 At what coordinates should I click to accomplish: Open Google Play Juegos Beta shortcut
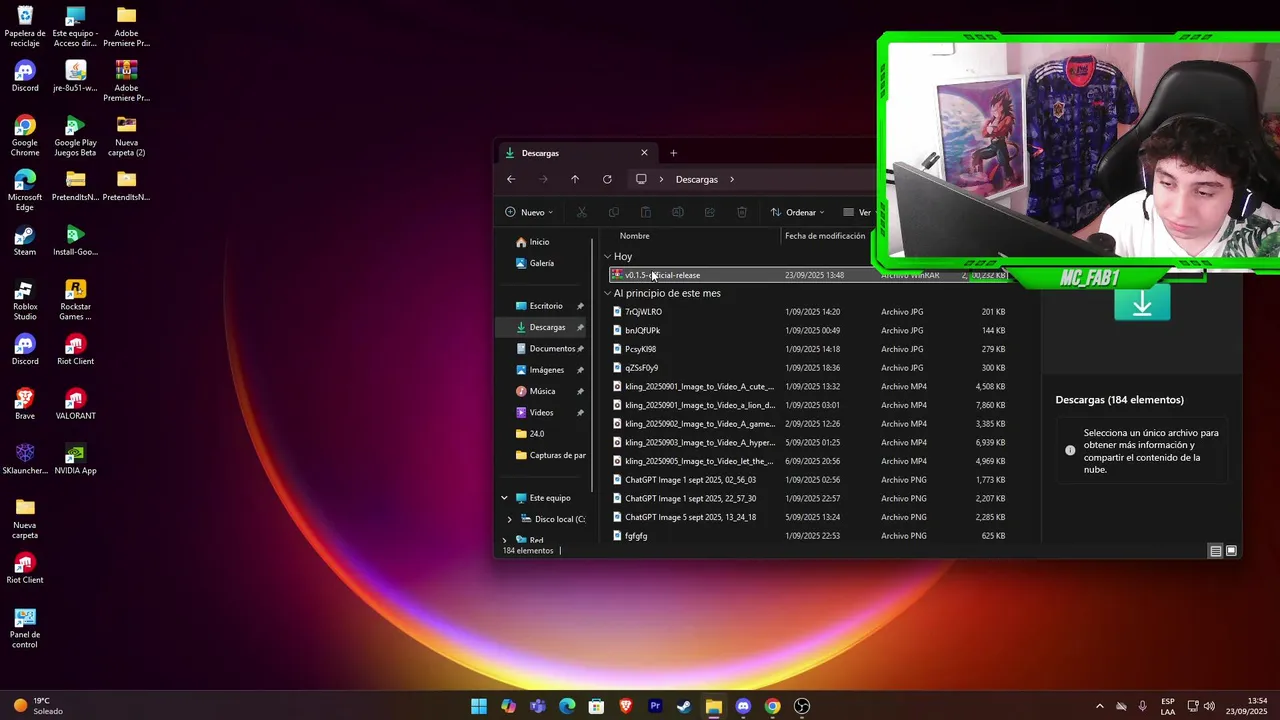pos(75,136)
